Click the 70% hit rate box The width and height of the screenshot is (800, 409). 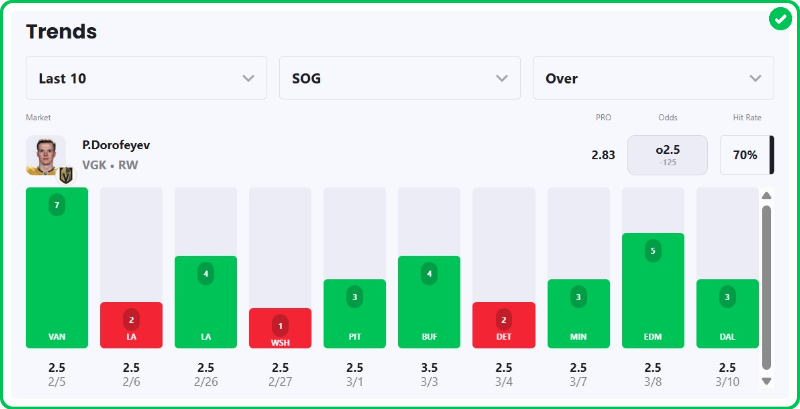pos(745,155)
